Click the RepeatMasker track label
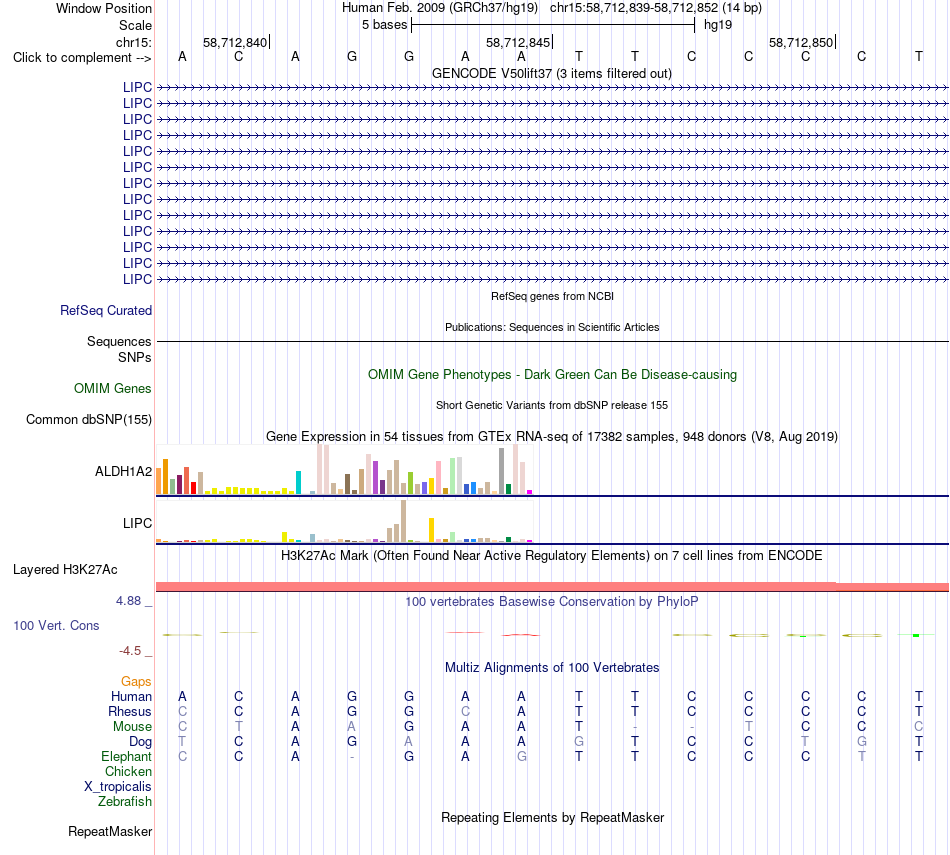This screenshot has width=950, height=855. (110, 831)
